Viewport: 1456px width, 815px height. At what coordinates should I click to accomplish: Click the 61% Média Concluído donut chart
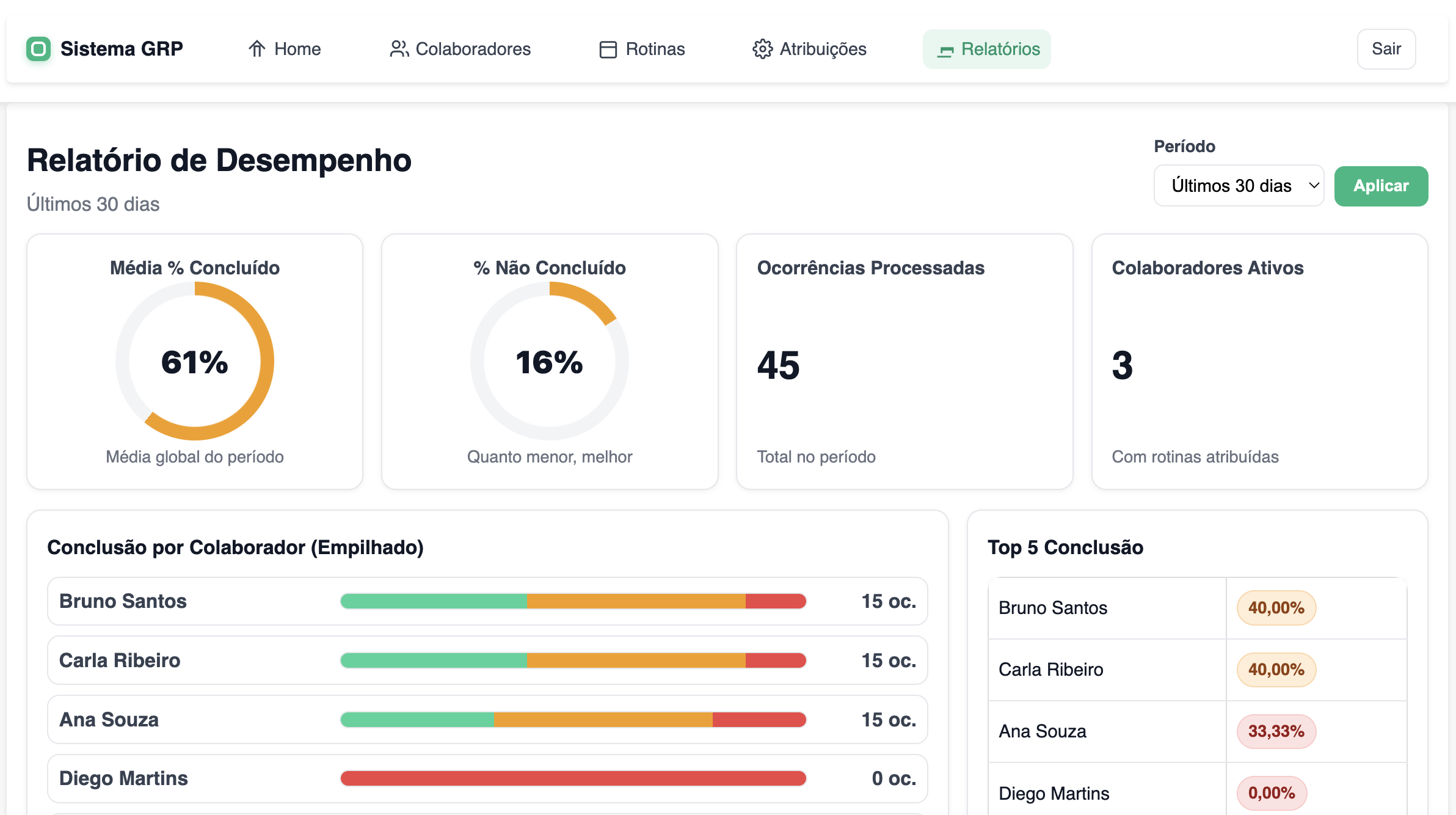click(194, 361)
